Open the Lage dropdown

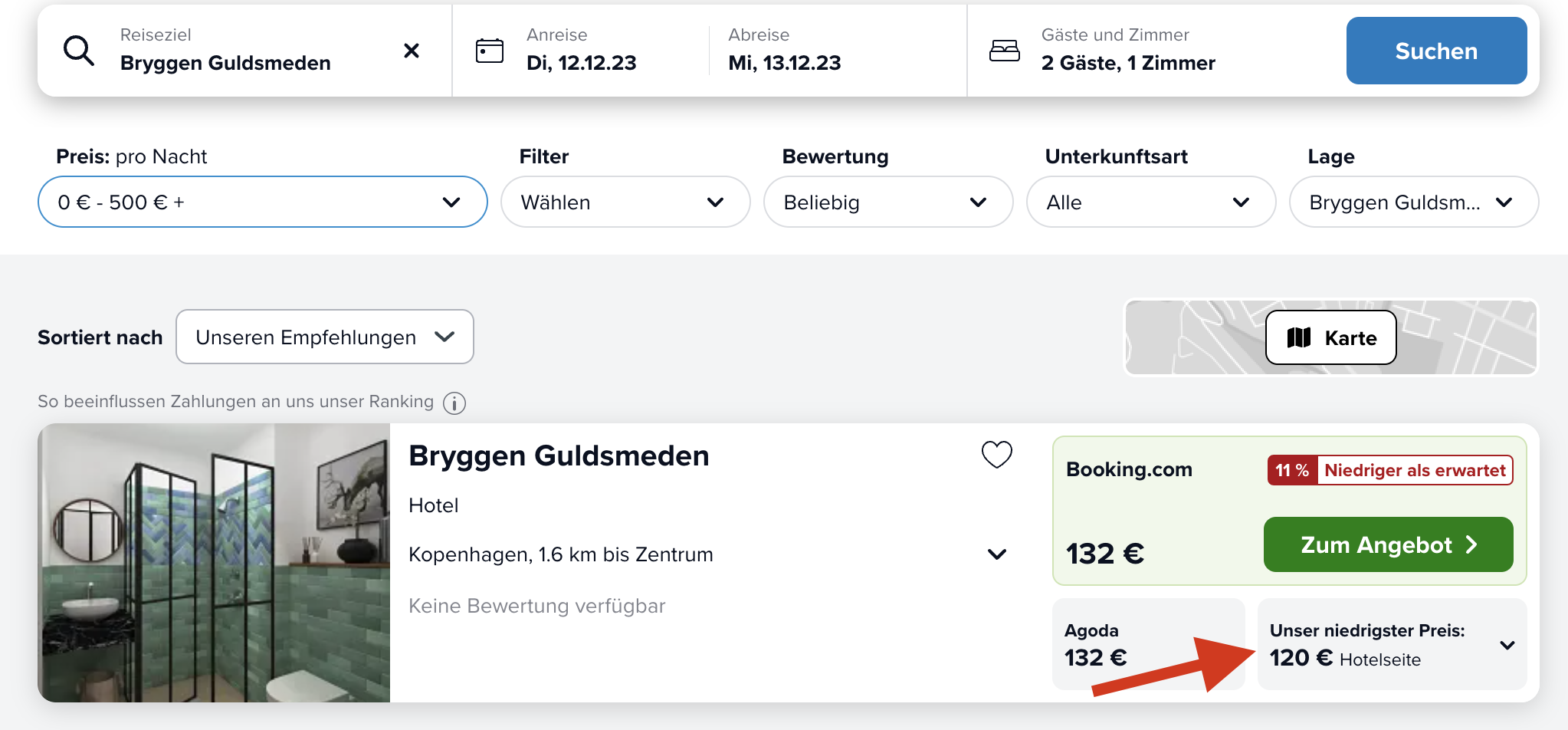click(1414, 202)
